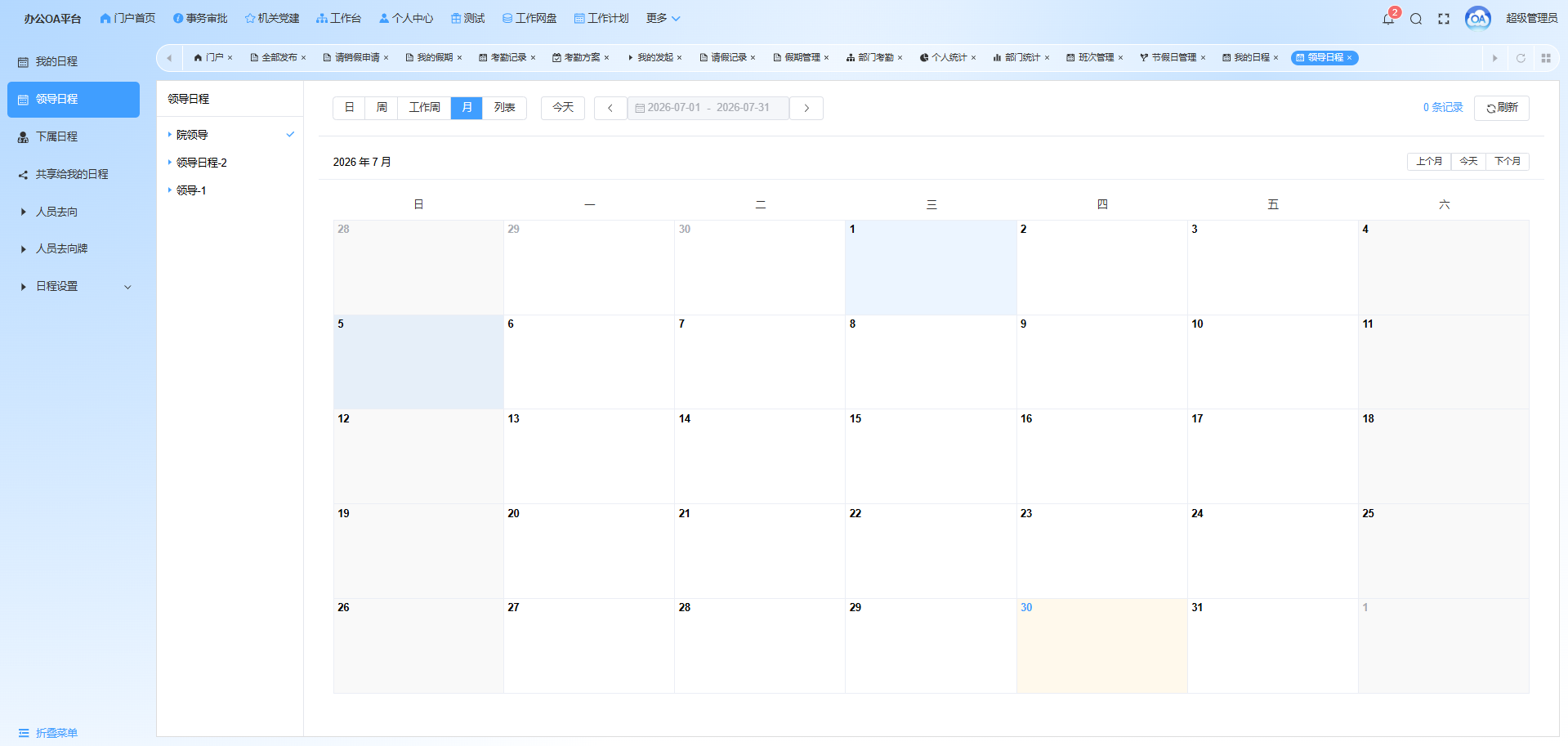Expand 领导-1 tree node
The image size is (1568, 746).
[170, 190]
